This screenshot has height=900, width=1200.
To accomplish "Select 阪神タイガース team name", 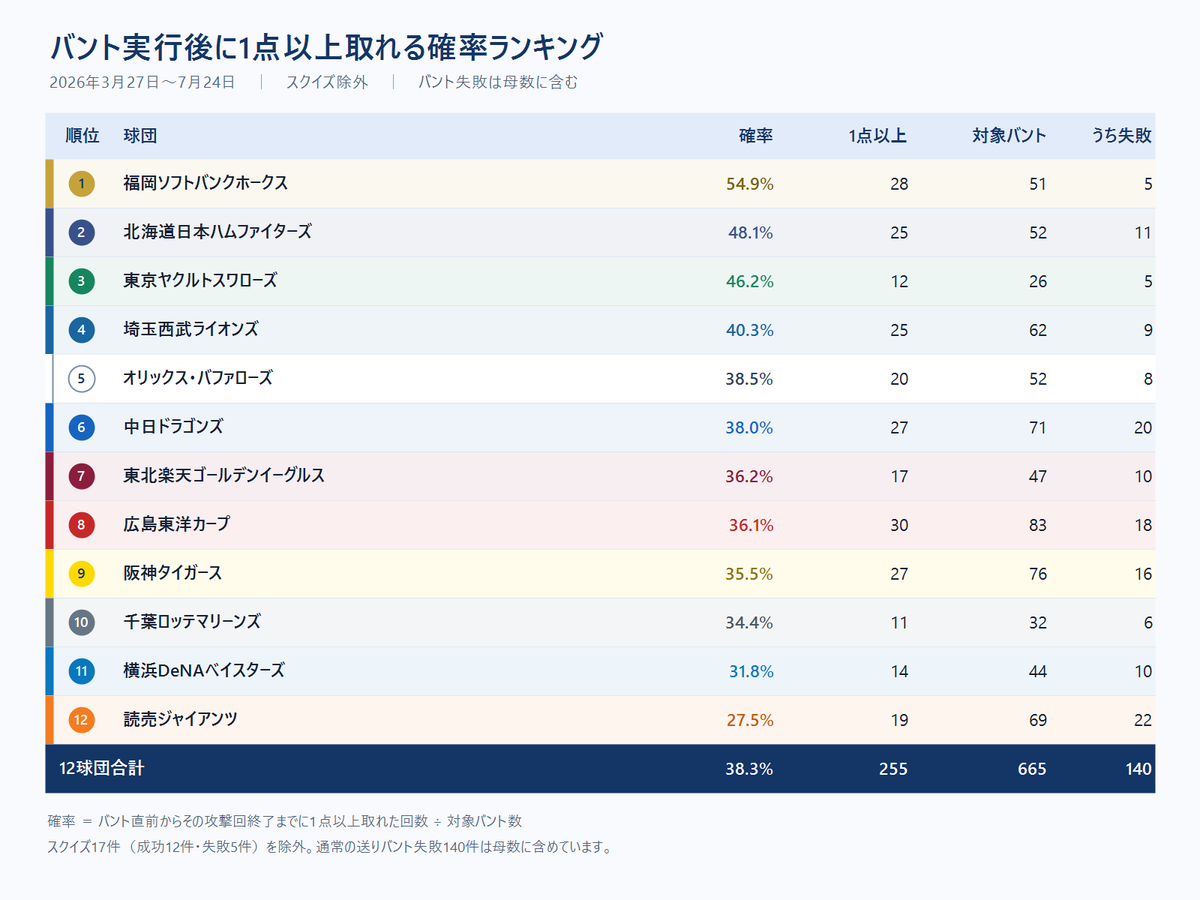I will (173, 573).
